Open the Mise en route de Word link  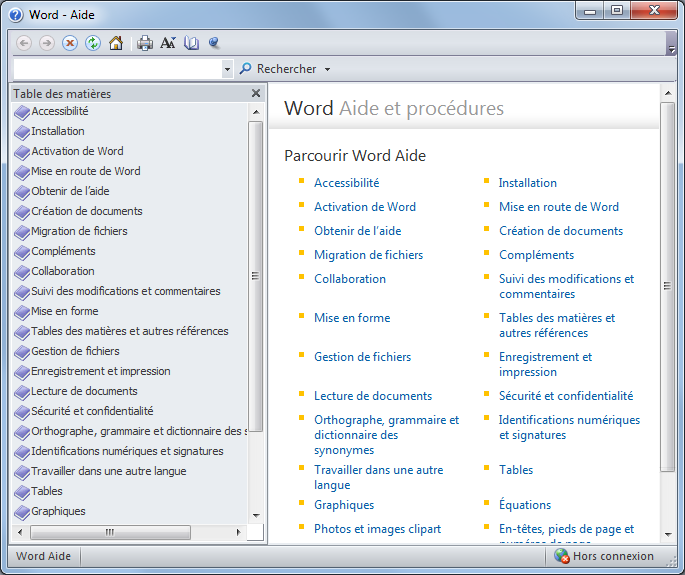(x=559, y=207)
